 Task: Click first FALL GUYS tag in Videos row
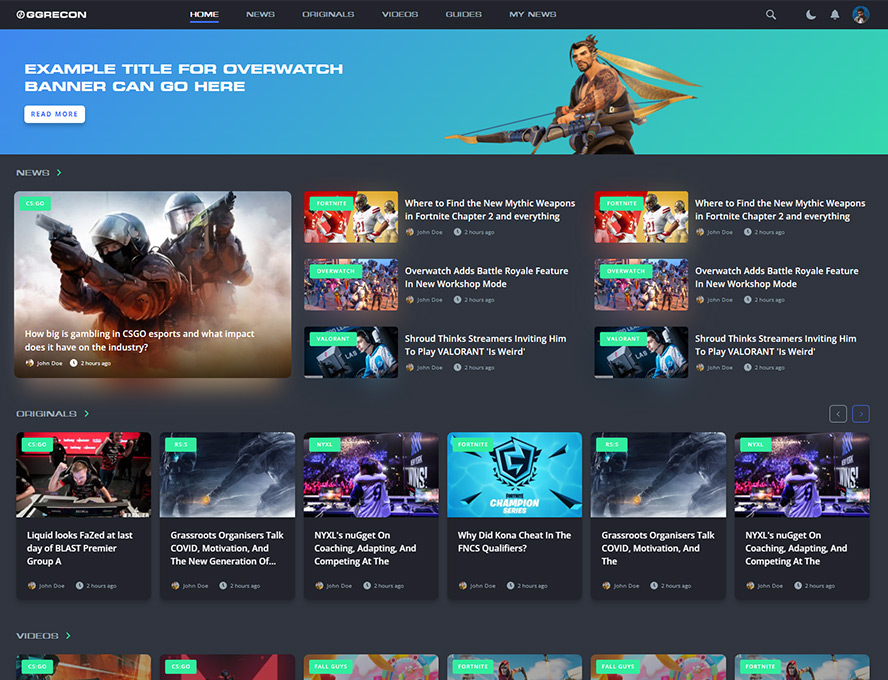[331, 666]
